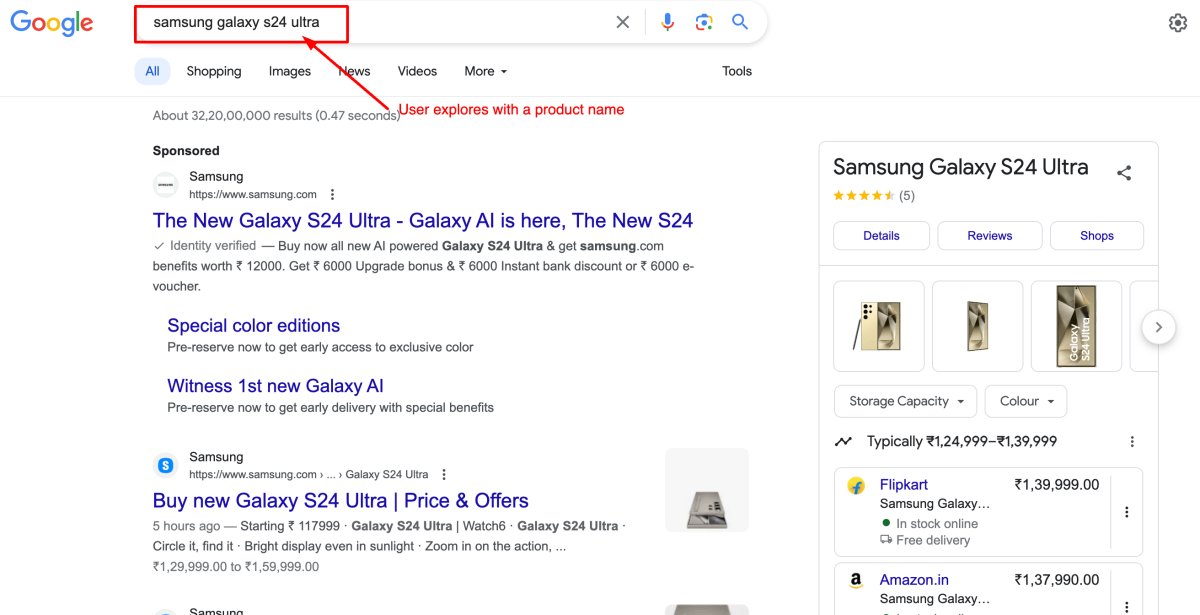Expand the Colour dropdown
Screen dimensions: 1200x615
(x=1026, y=401)
